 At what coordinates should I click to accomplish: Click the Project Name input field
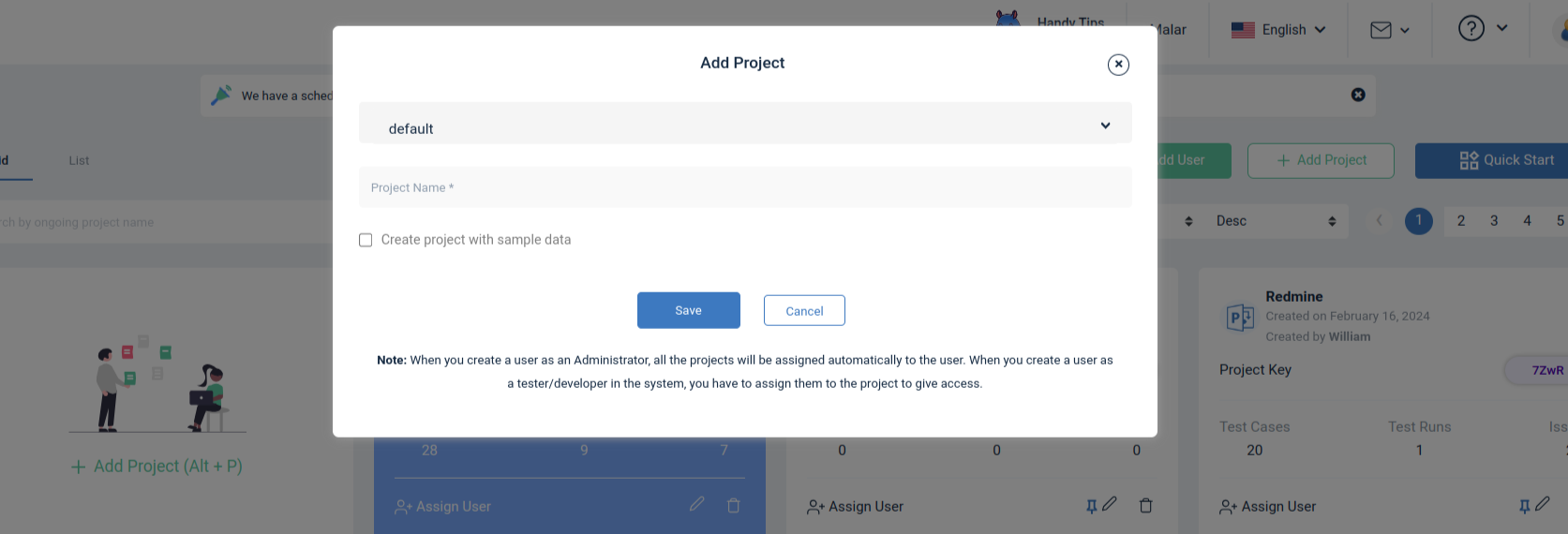(745, 187)
